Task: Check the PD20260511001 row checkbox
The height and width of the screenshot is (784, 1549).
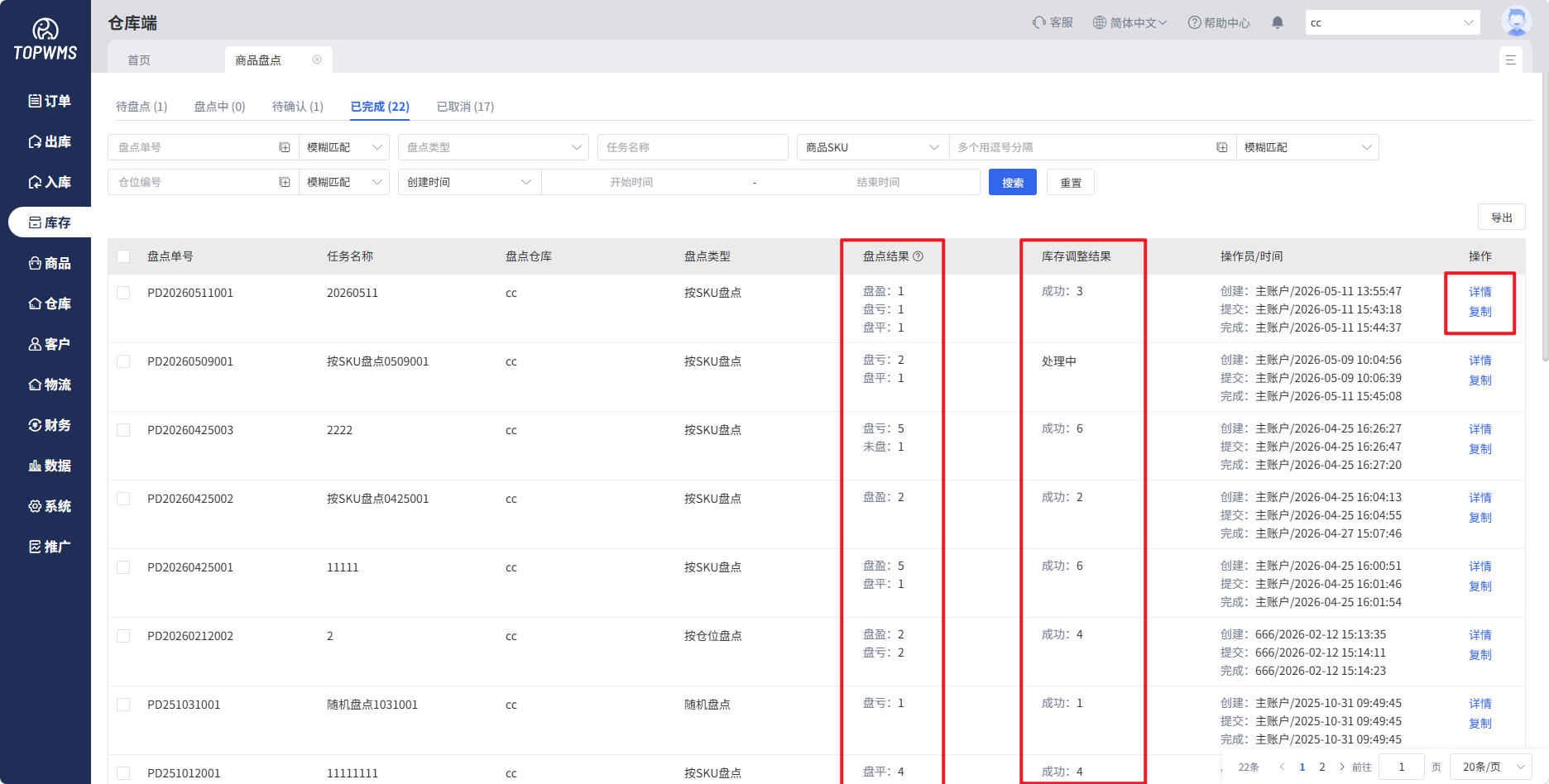Action: [123, 293]
